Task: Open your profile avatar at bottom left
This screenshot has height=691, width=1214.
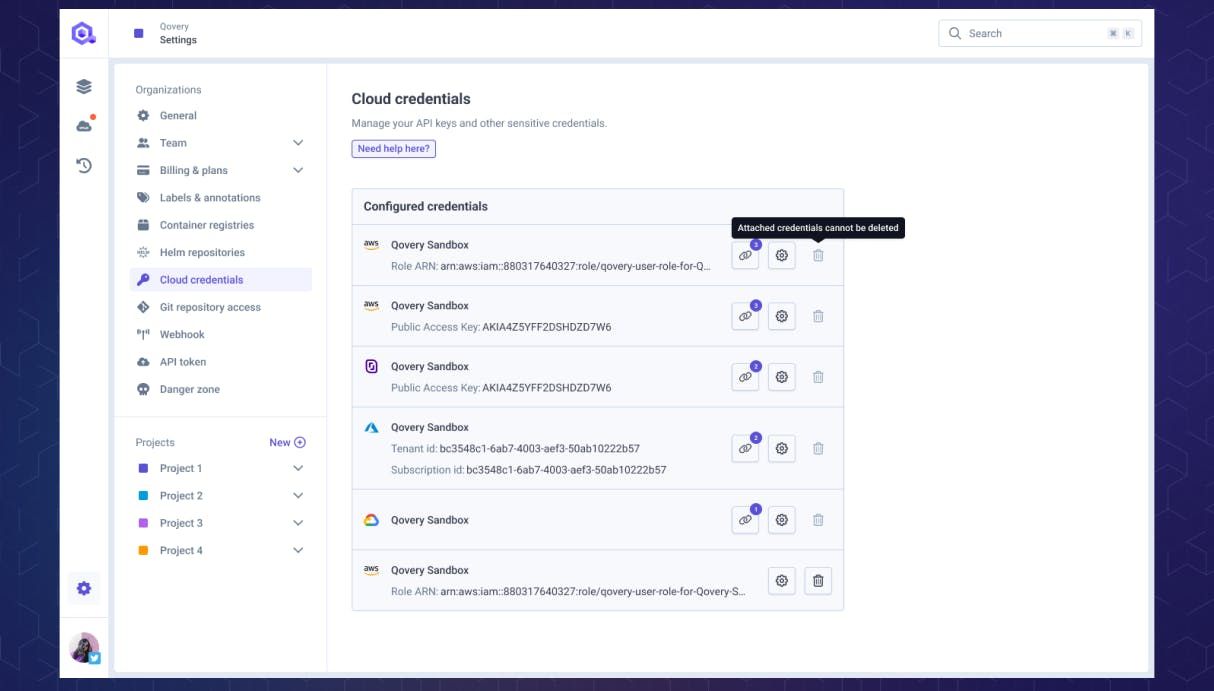Action: pyautogui.click(x=83, y=650)
